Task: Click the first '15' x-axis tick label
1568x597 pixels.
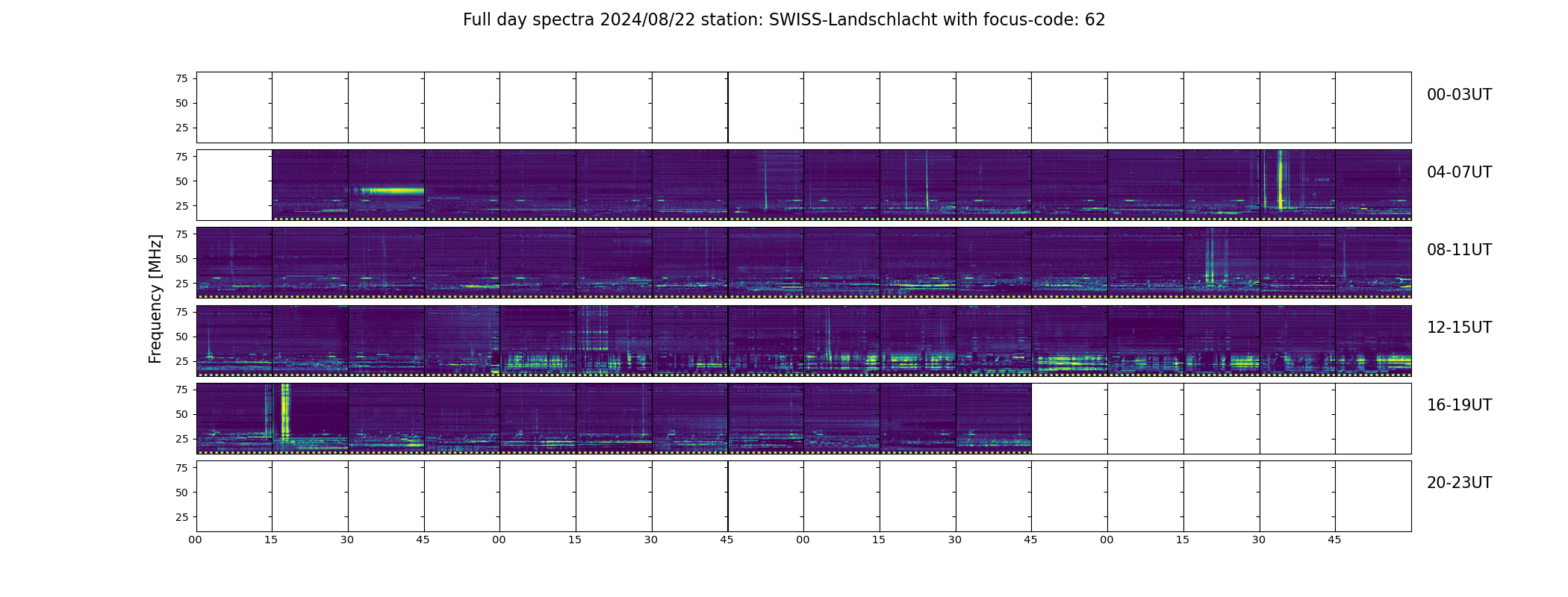Action: coord(271,540)
